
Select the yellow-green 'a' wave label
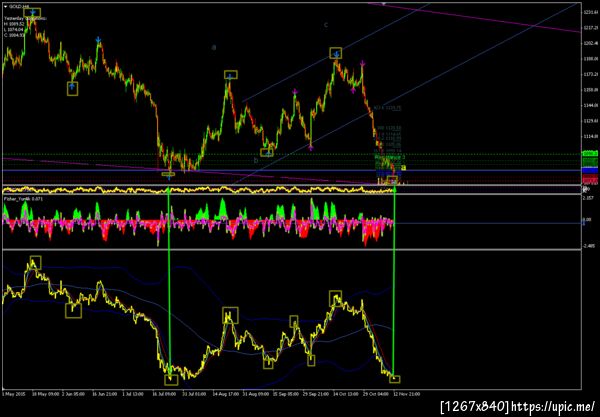click(403, 167)
